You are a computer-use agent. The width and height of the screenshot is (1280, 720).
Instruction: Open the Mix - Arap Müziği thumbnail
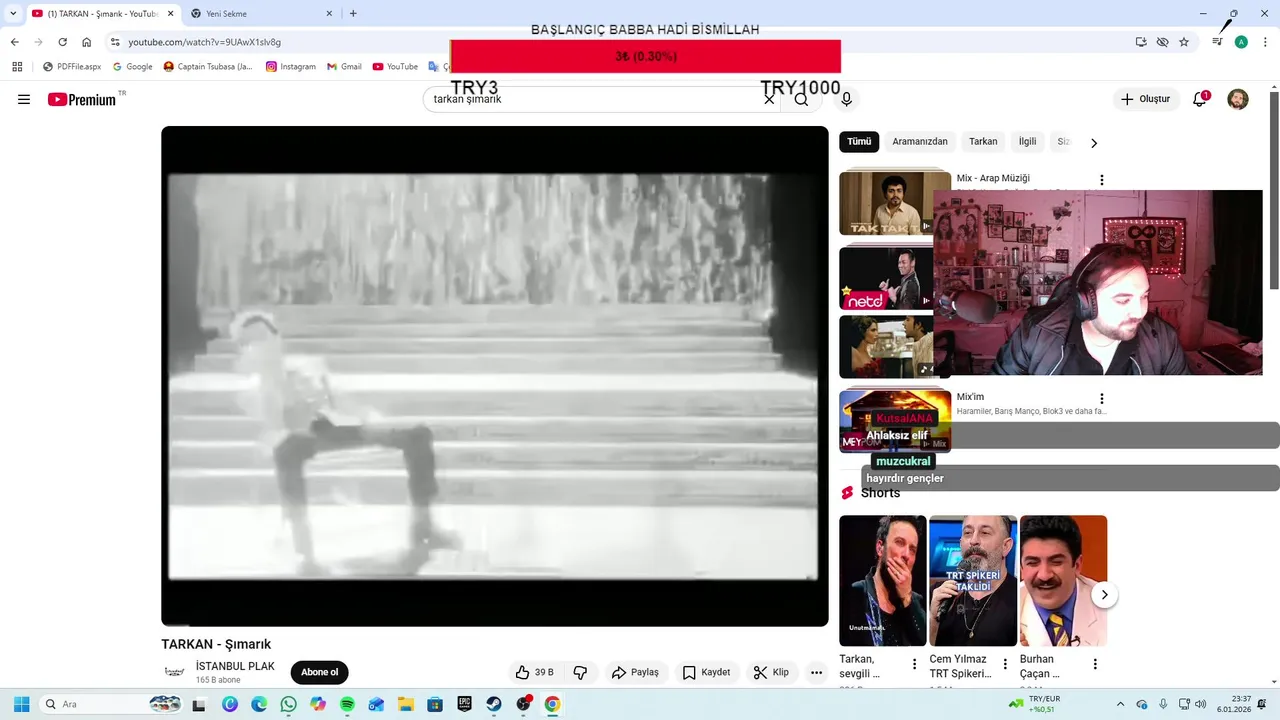coord(894,202)
